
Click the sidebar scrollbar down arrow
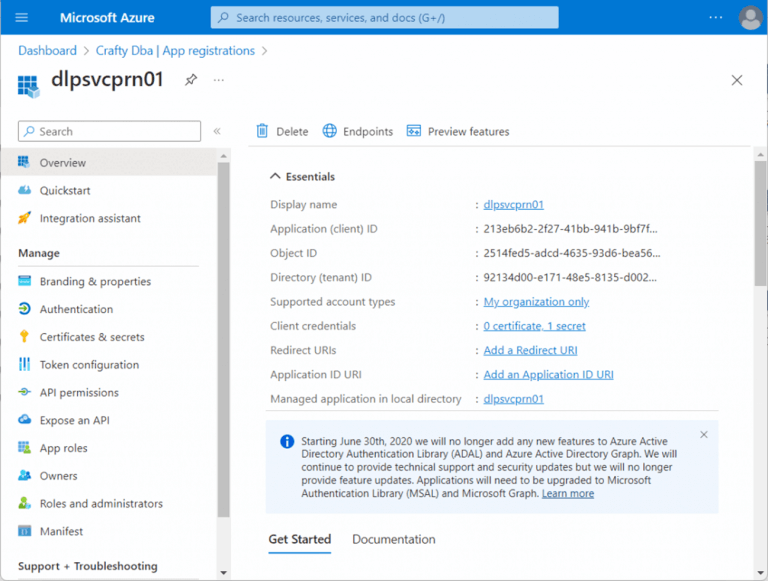223,572
